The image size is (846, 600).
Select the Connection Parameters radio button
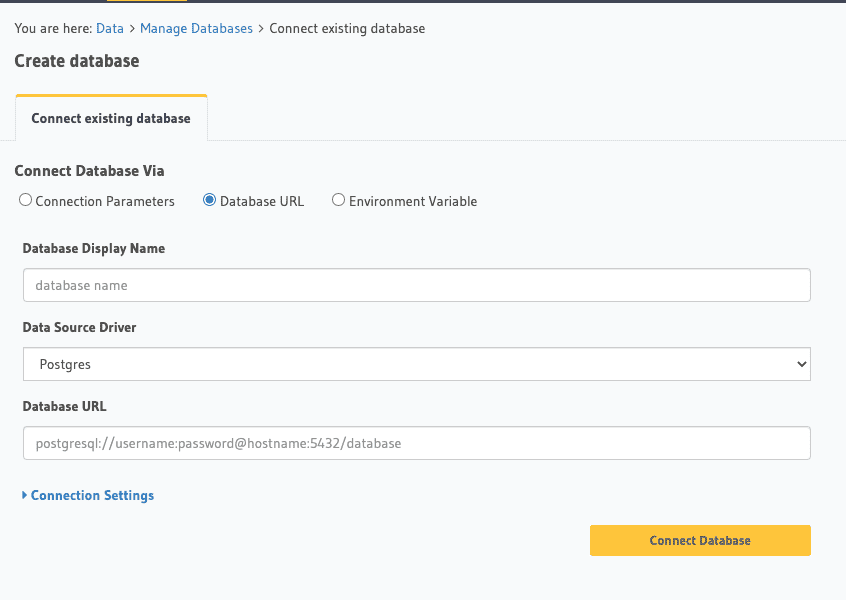point(25,199)
